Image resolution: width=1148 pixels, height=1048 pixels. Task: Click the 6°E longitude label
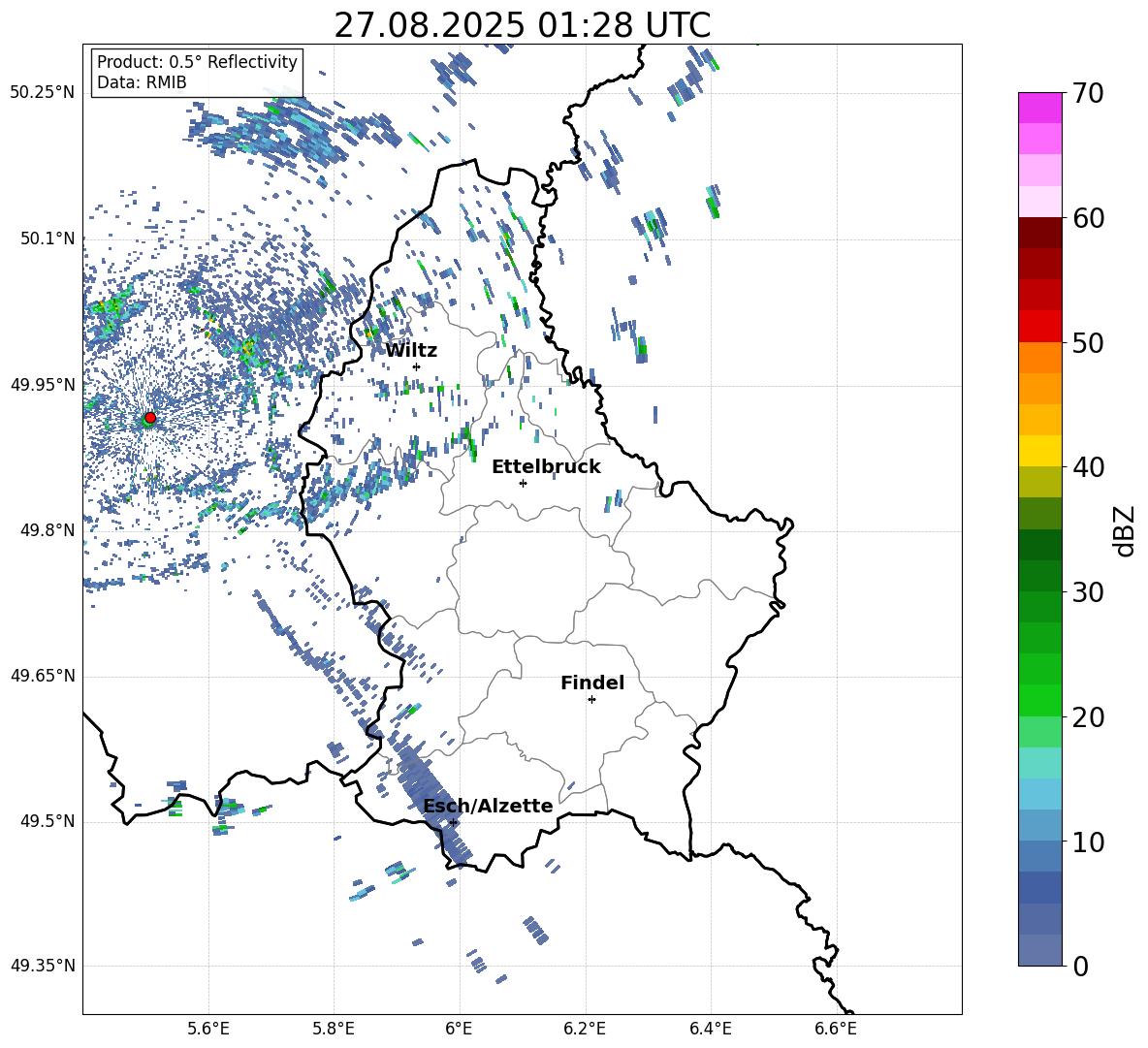[459, 1029]
